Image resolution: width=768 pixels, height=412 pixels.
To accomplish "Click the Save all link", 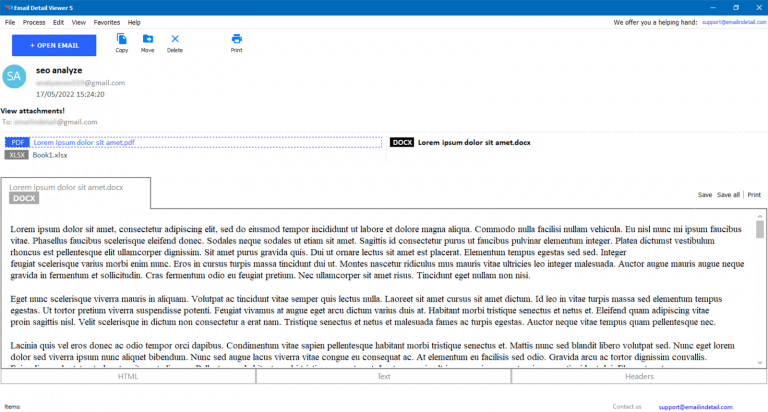I will tap(728, 195).
